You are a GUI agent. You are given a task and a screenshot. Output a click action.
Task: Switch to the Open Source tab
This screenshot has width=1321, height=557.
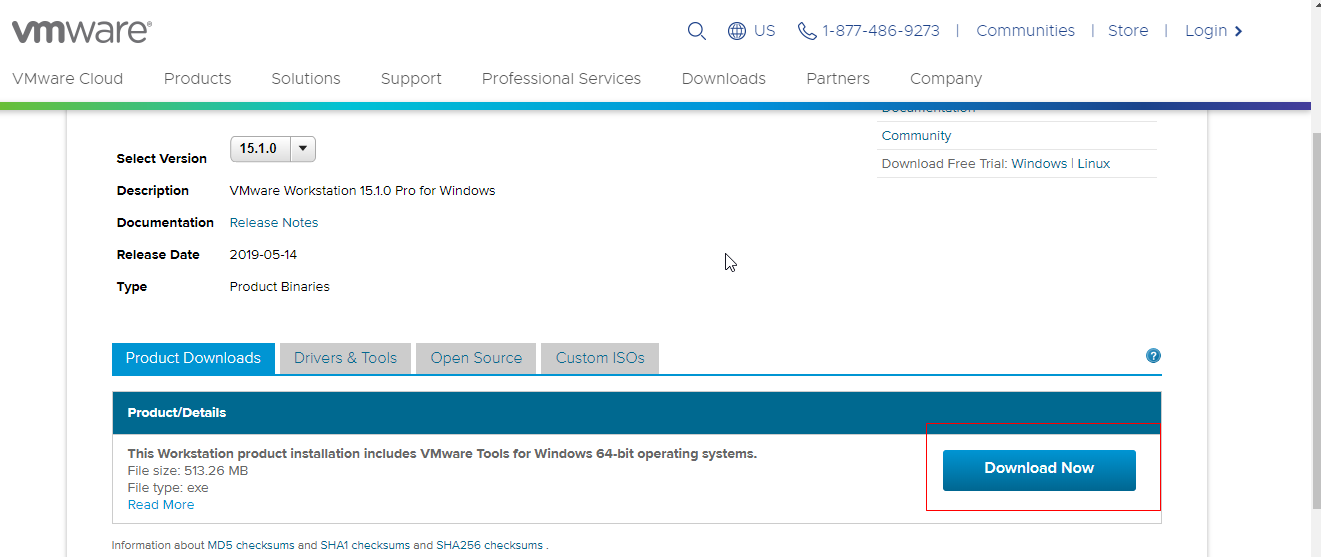476,358
